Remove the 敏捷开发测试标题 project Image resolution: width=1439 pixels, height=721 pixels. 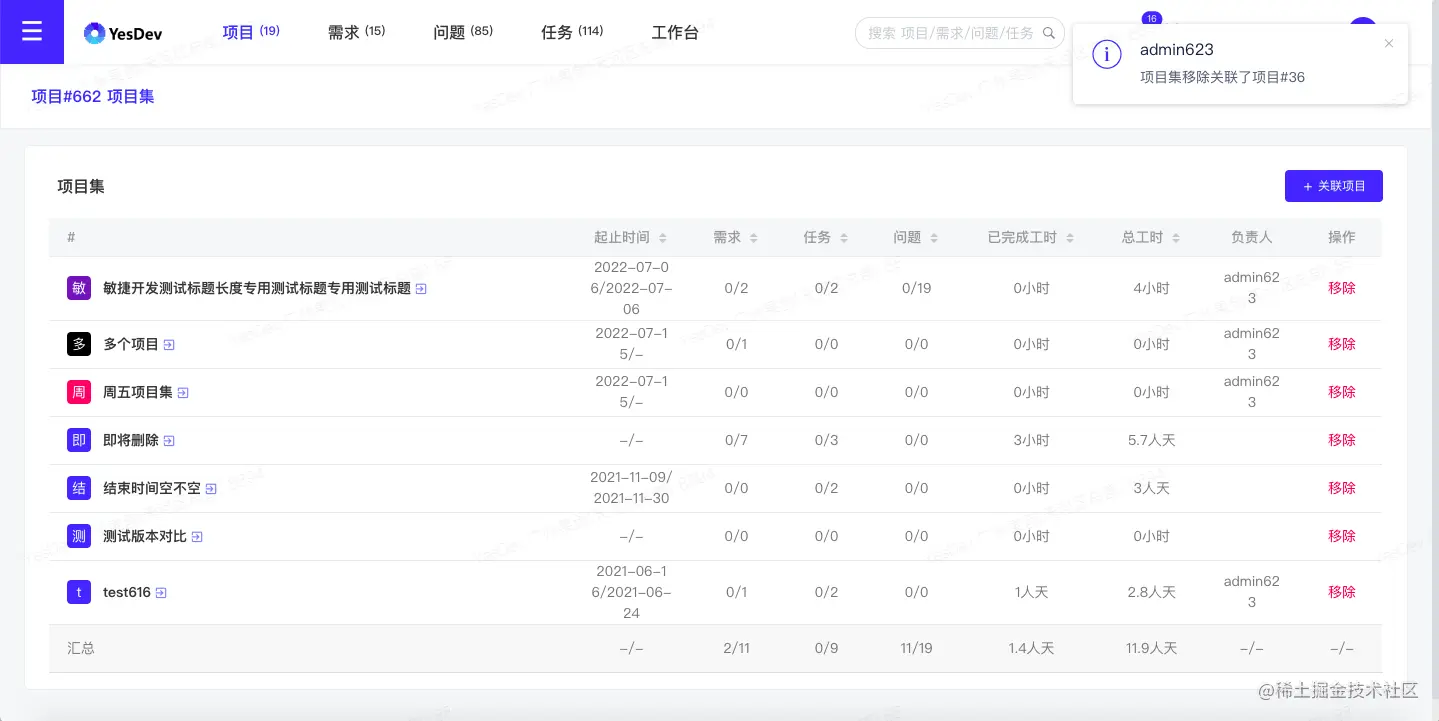click(1341, 288)
